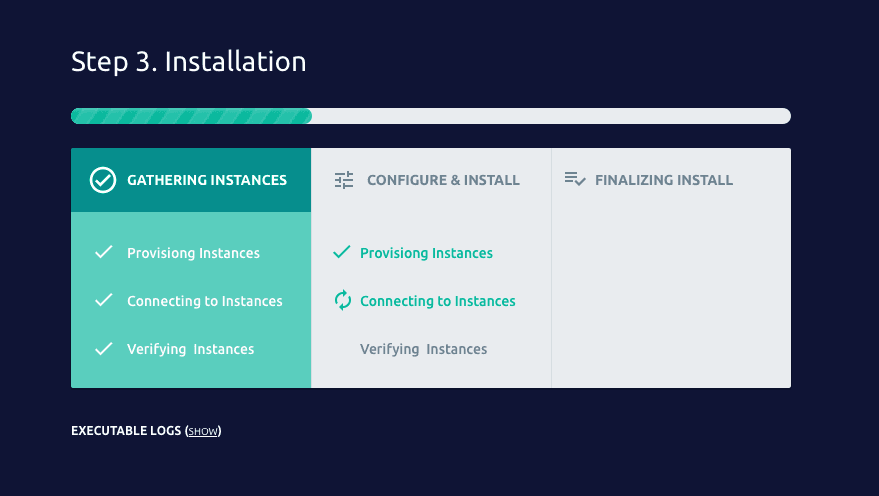Image resolution: width=879 pixels, height=496 pixels.
Task: Click the green sync icon beside Connecting to Instances
Action: [342, 301]
